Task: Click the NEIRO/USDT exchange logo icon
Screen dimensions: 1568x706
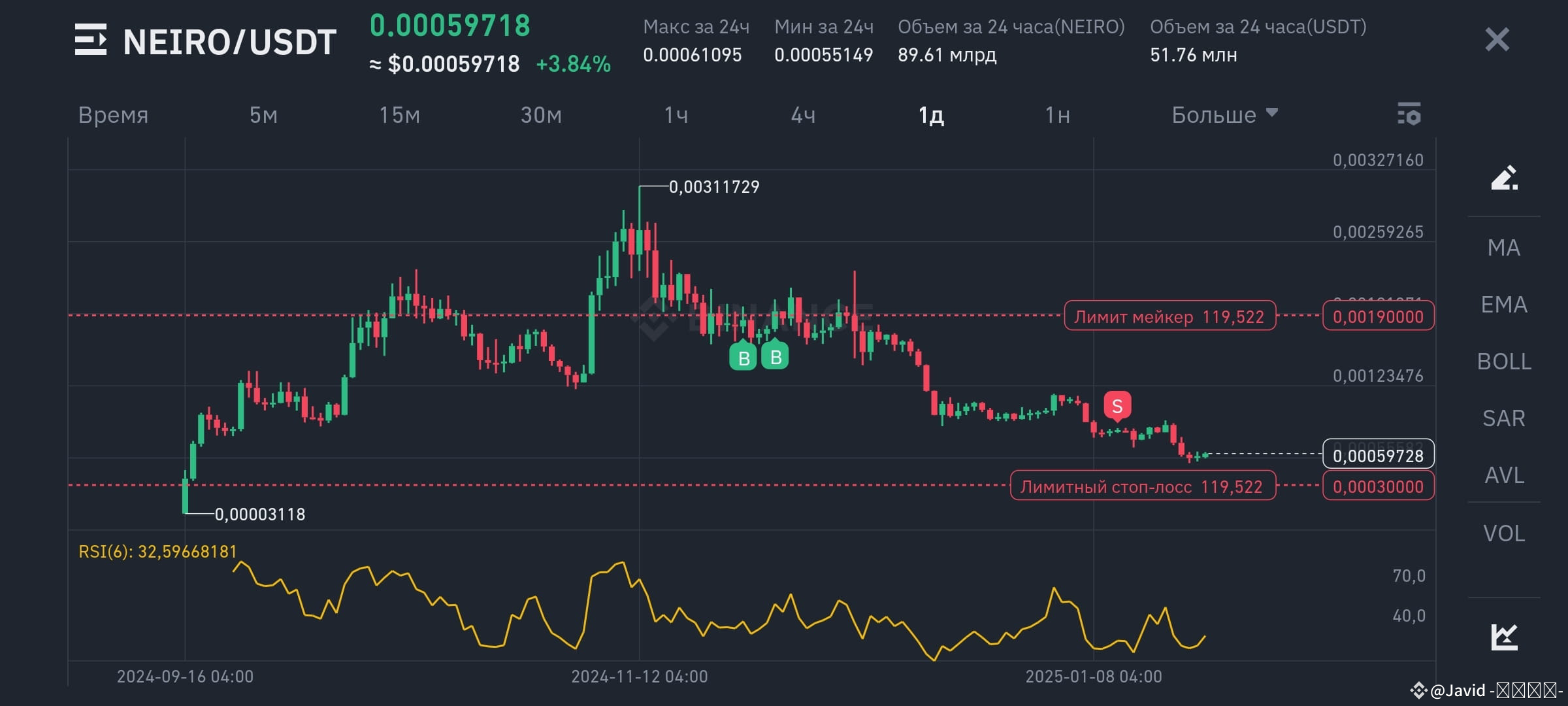Action: click(92, 41)
